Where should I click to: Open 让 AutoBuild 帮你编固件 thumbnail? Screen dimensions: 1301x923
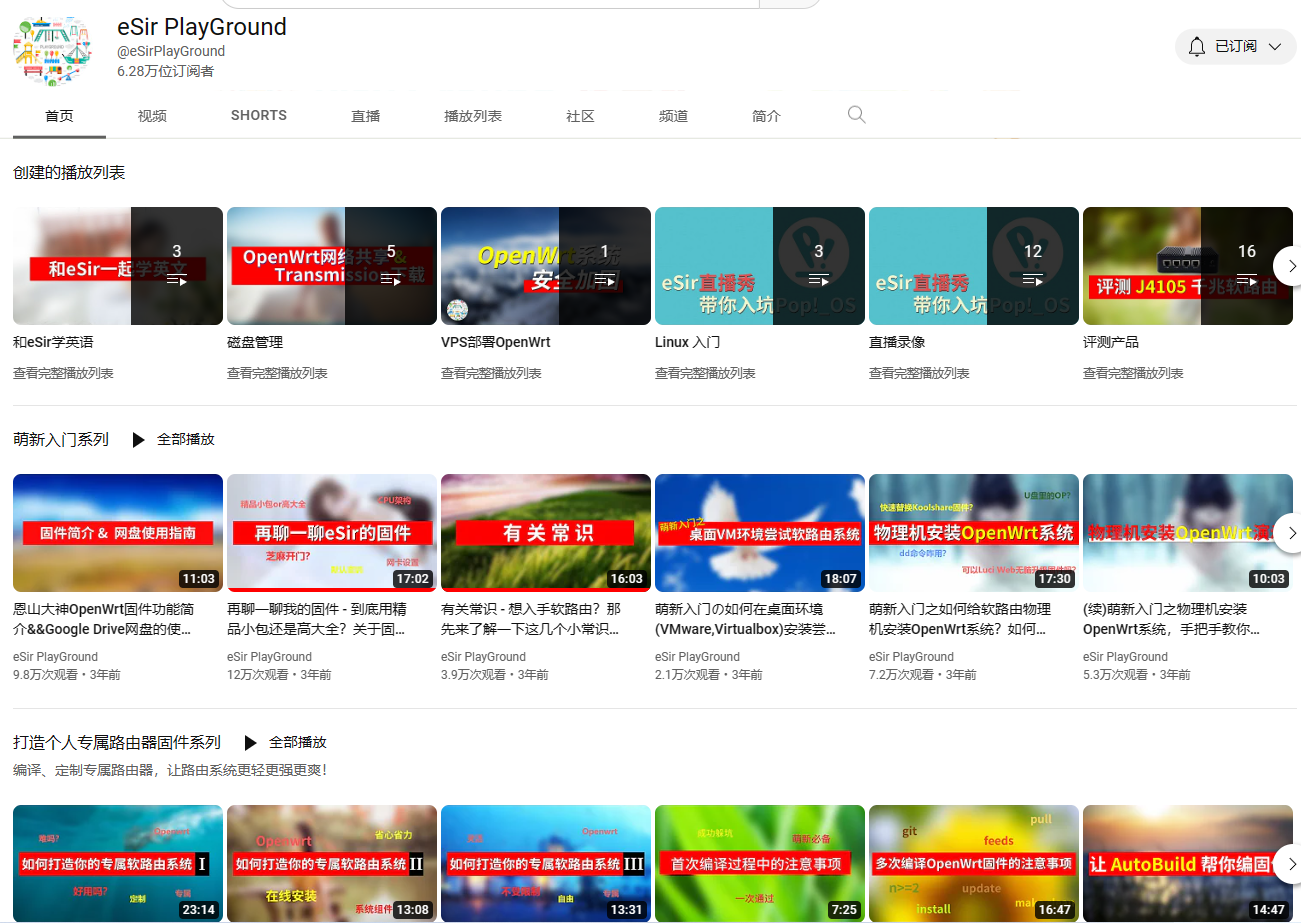coord(1188,864)
